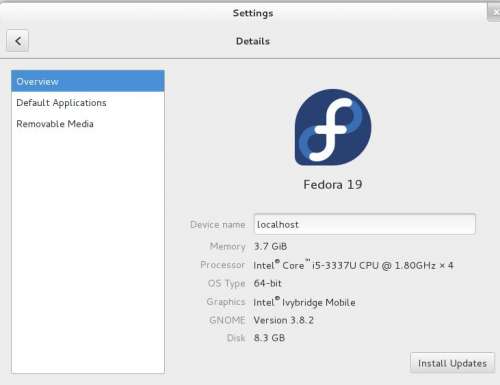Open Default Applications section
Image resolution: width=500 pixels, height=385 pixels.
click(x=88, y=103)
